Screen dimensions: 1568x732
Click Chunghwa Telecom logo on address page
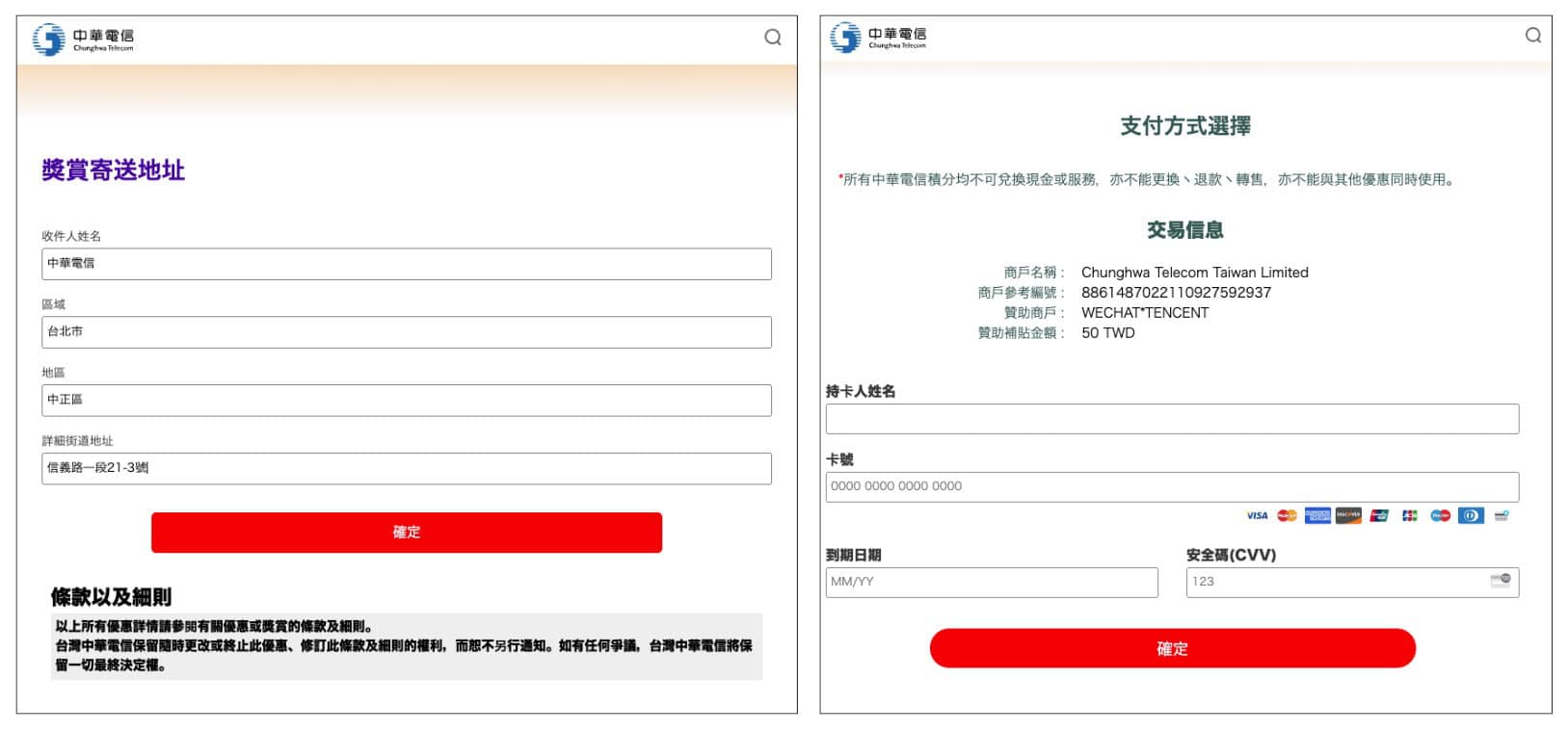[x=84, y=39]
